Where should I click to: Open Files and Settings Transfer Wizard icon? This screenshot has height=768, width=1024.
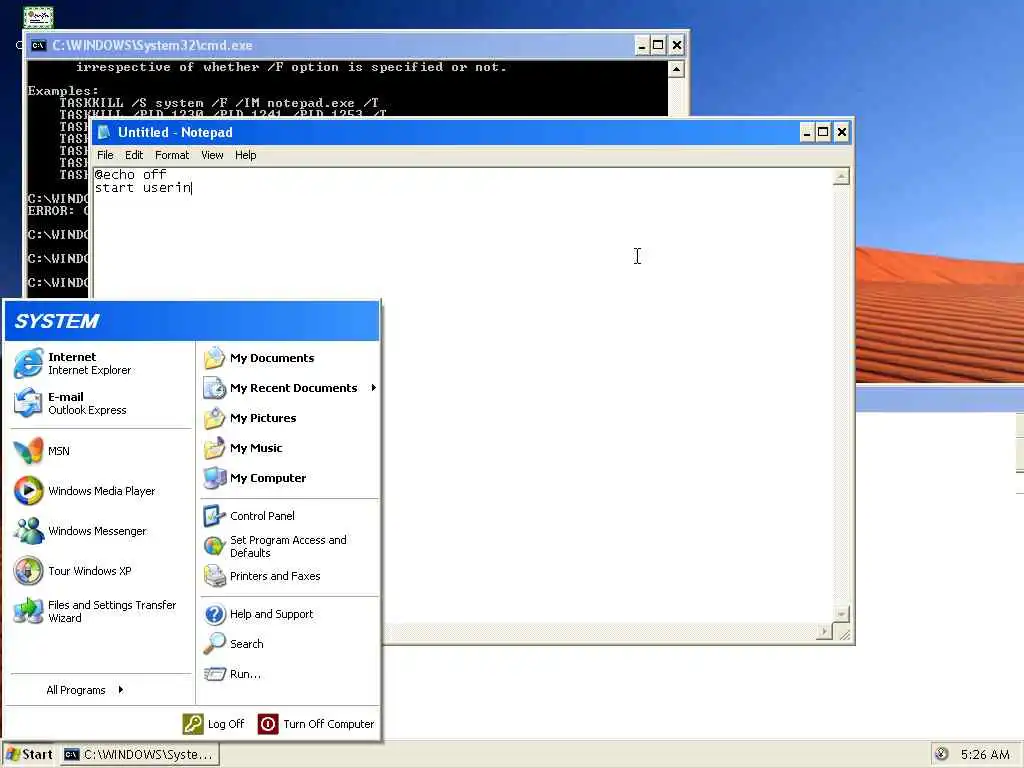(x=28, y=611)
